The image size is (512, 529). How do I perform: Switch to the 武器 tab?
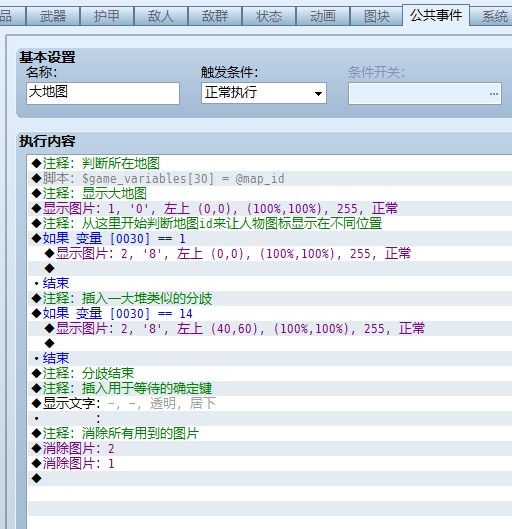(53, 16)
